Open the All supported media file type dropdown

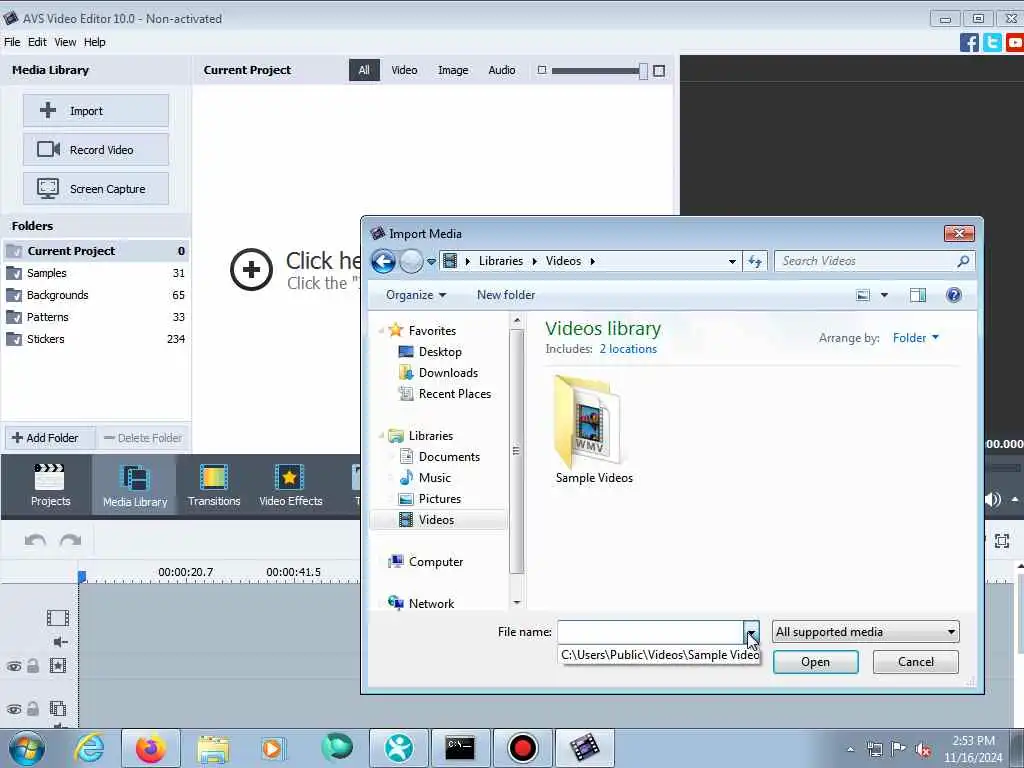pos(865,632)
